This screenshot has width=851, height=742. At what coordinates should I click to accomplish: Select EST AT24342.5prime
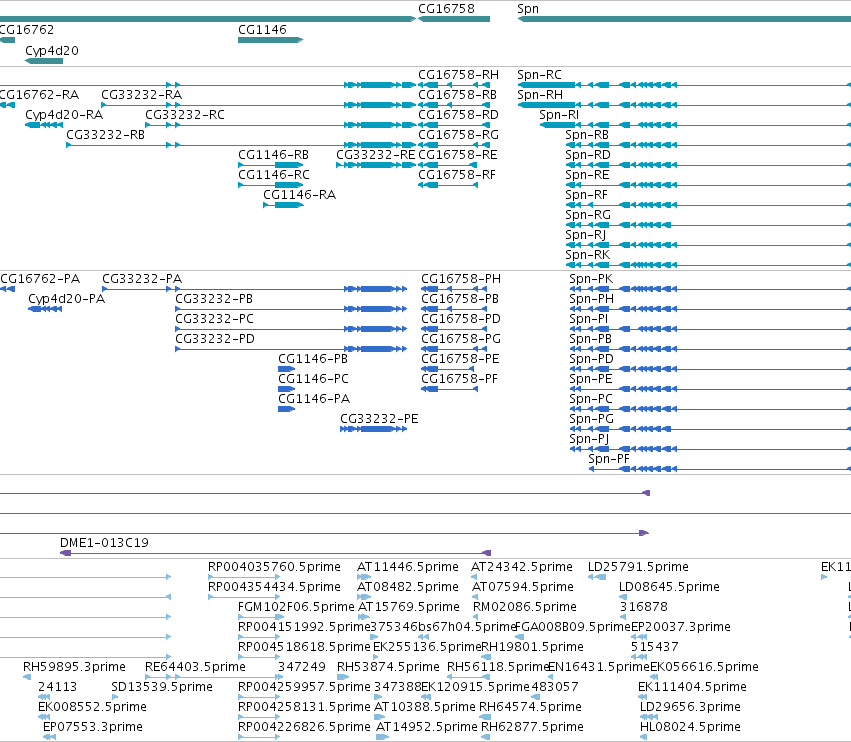pyautogui.click(x=522, y=566)
